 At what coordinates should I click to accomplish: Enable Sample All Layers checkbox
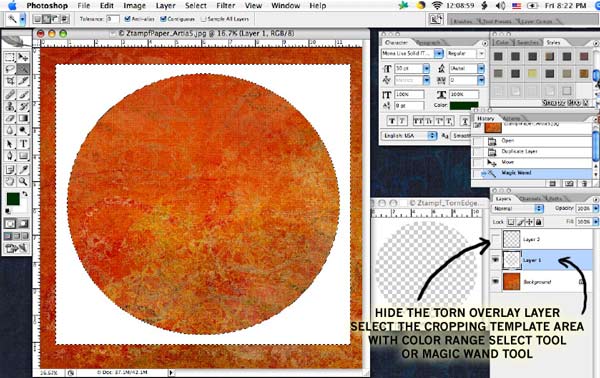click(x=204, y=19)
